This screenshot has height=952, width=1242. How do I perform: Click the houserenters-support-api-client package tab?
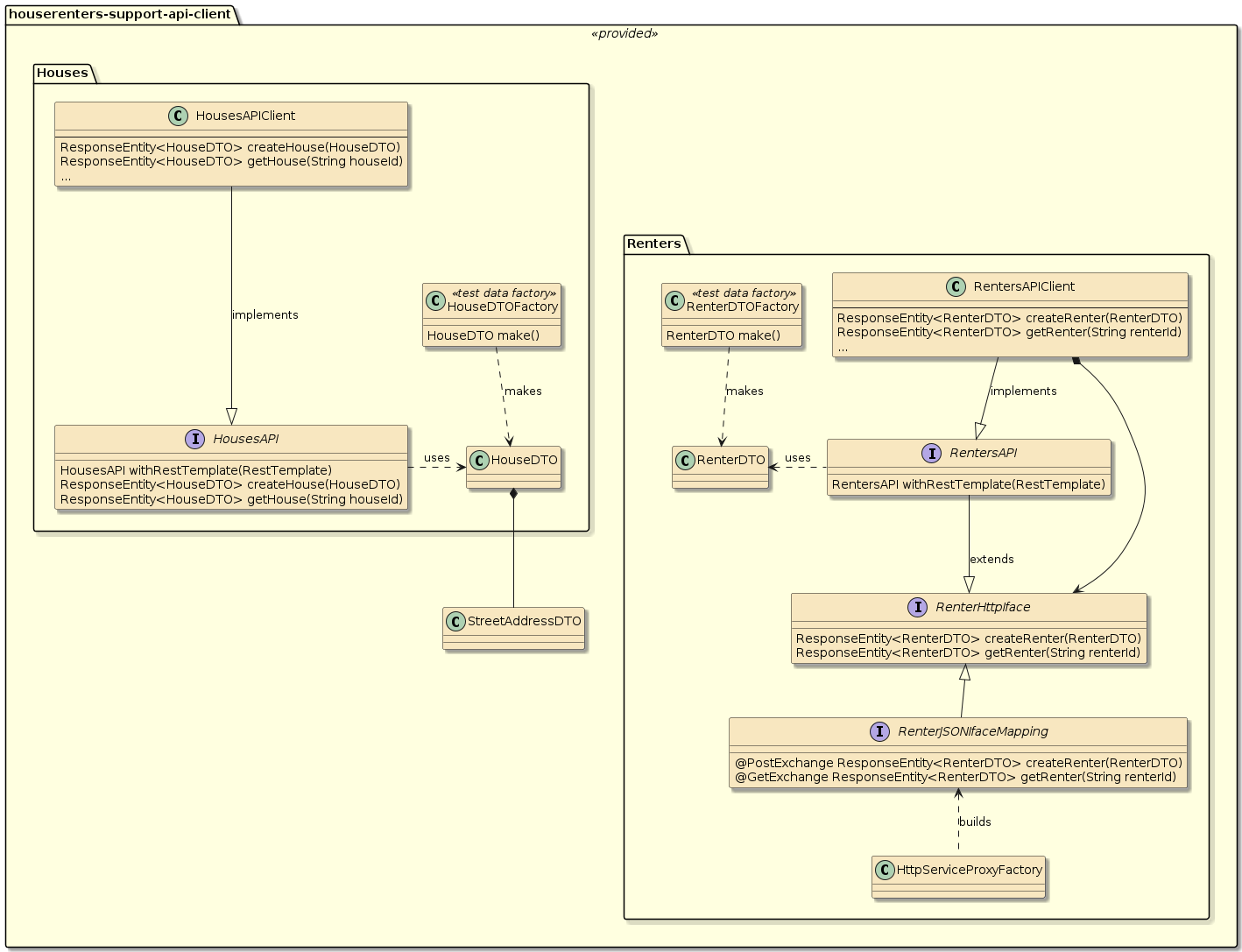tap(120, 13)
